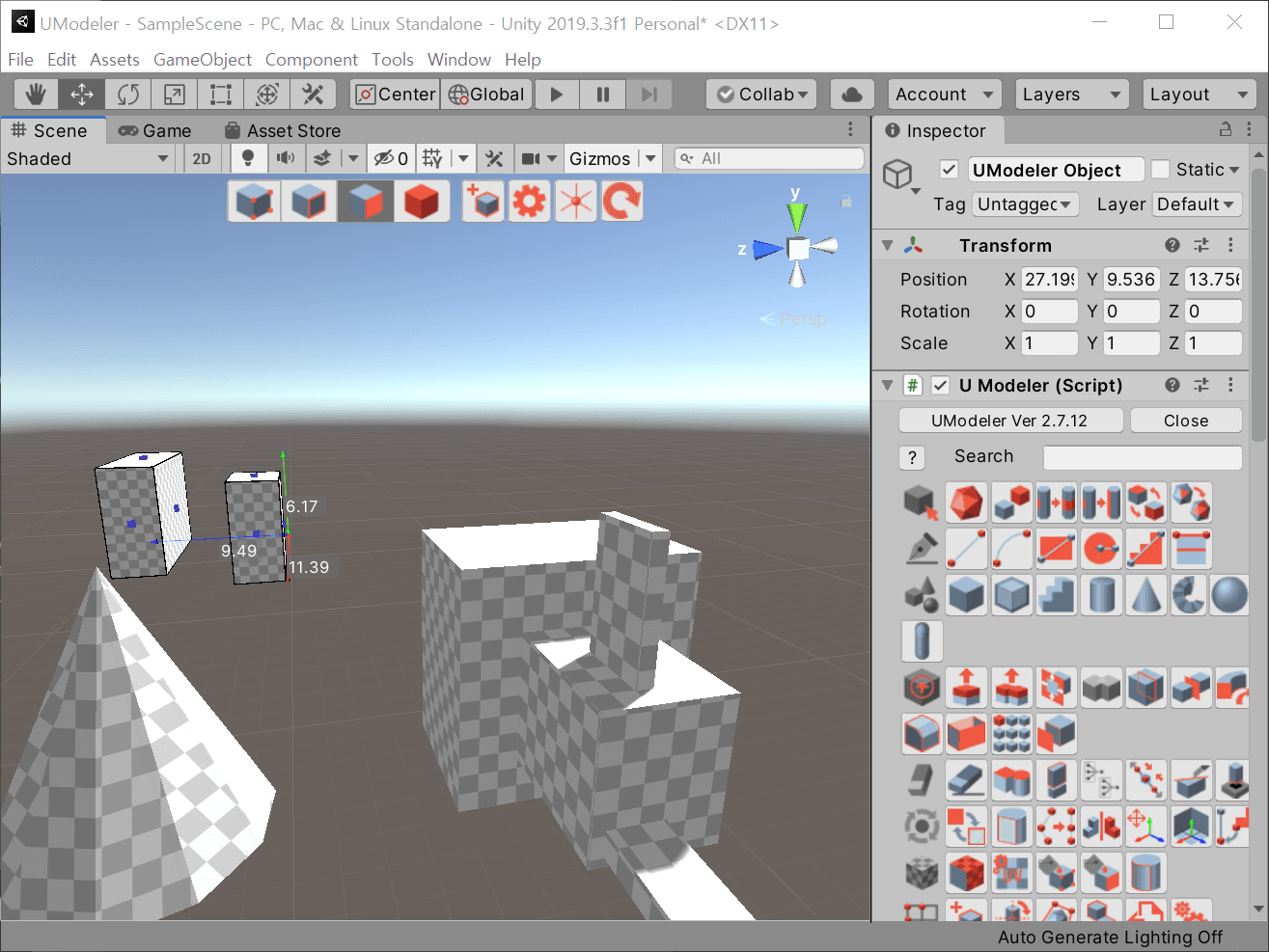The height and width of the screenshot is (952, 1269).
Task: Open the GameObject menu
Action: point(203,60)
